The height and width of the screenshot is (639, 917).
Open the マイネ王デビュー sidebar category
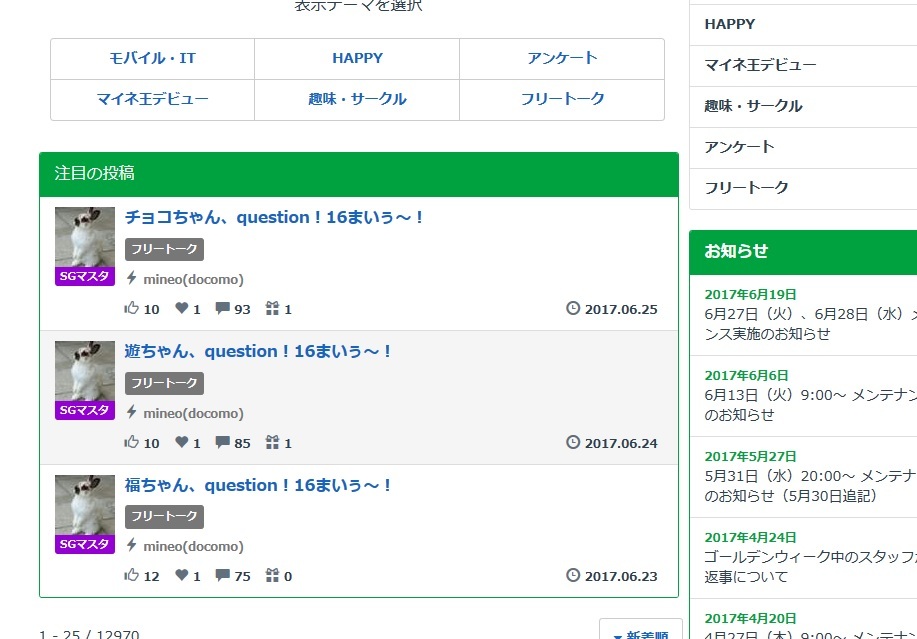760,65
